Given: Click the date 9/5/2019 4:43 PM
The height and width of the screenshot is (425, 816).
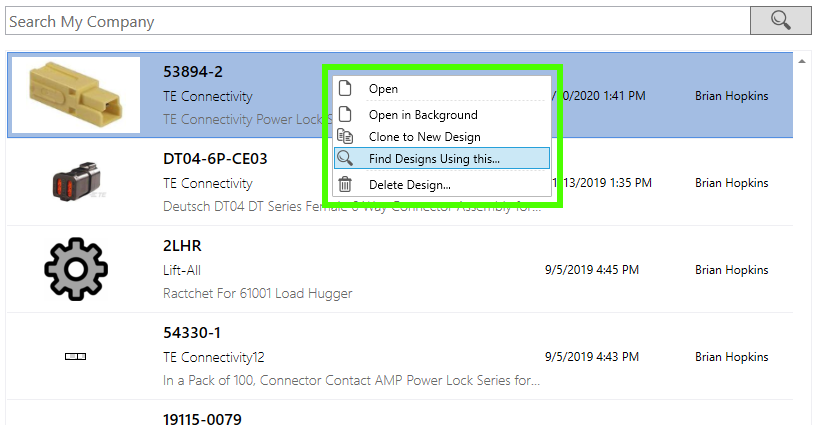Looking at the screenshot, I should [592, 356].
